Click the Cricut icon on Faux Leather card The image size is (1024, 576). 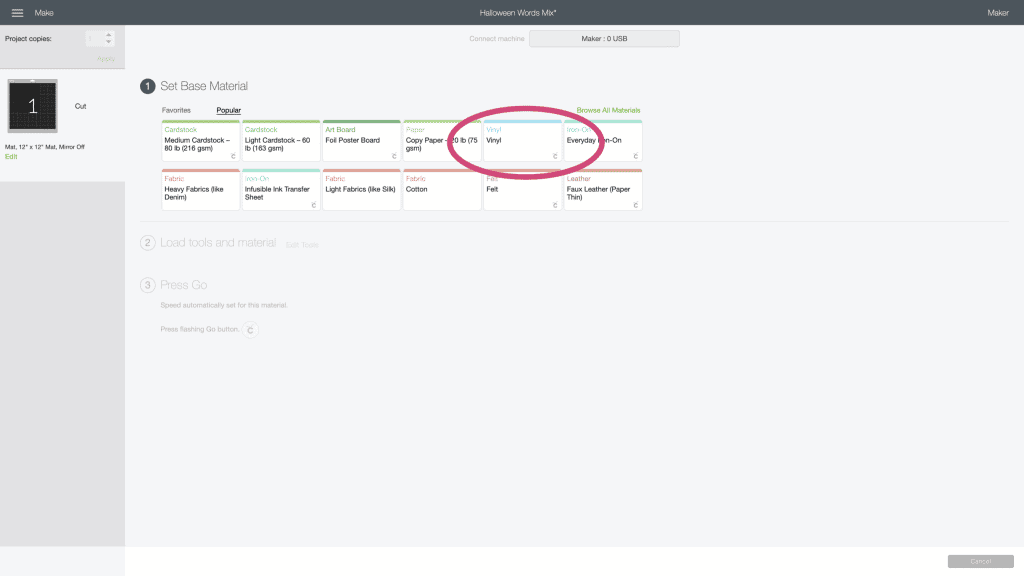click(x=635, y=205)
